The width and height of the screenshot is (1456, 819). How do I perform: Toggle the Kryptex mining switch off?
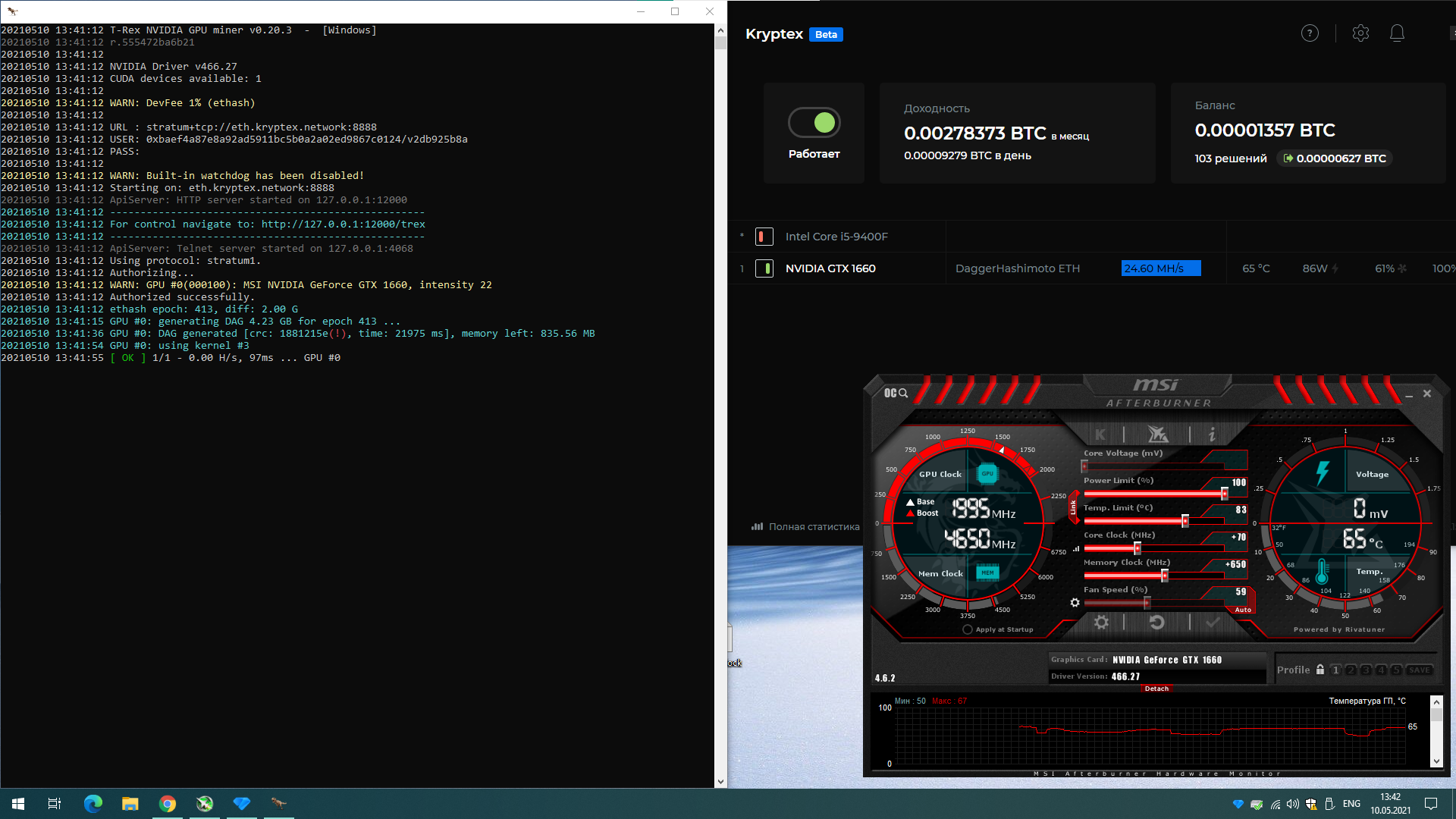[814, 122]
